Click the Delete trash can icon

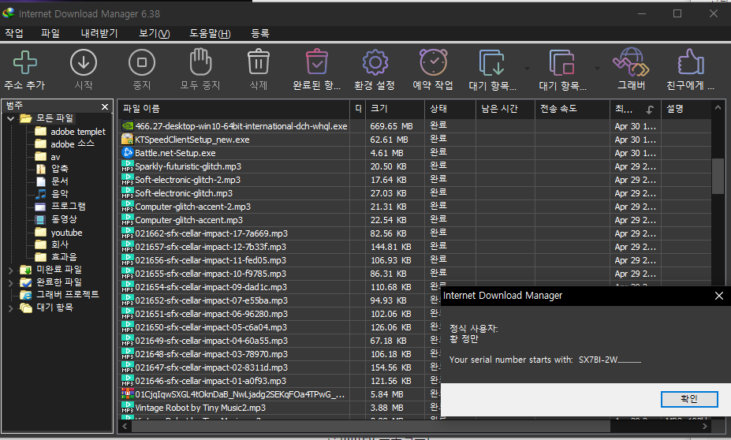point(258,62)
